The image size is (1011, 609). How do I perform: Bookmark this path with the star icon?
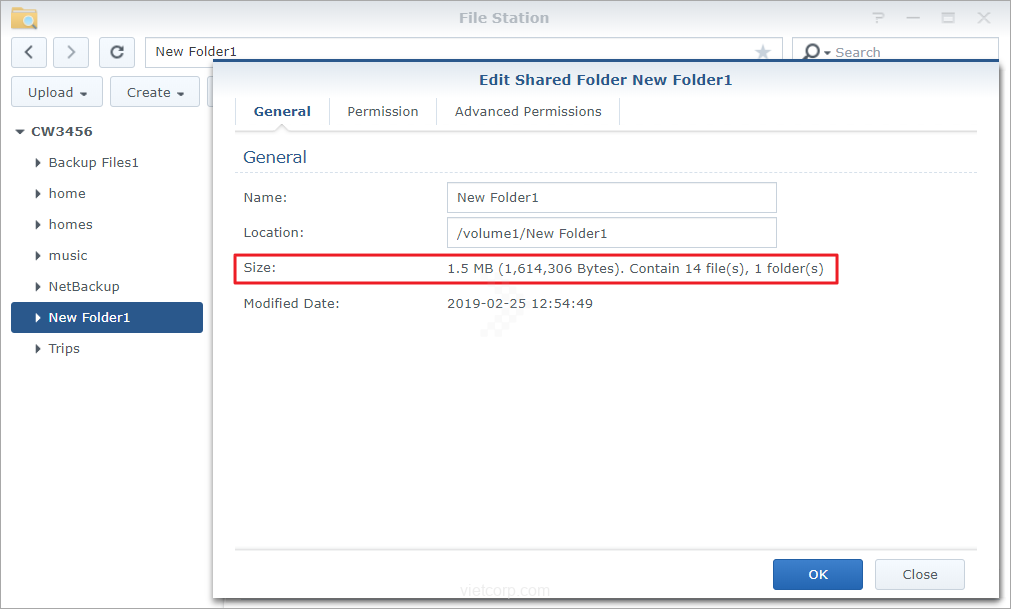tap(763, 52)
